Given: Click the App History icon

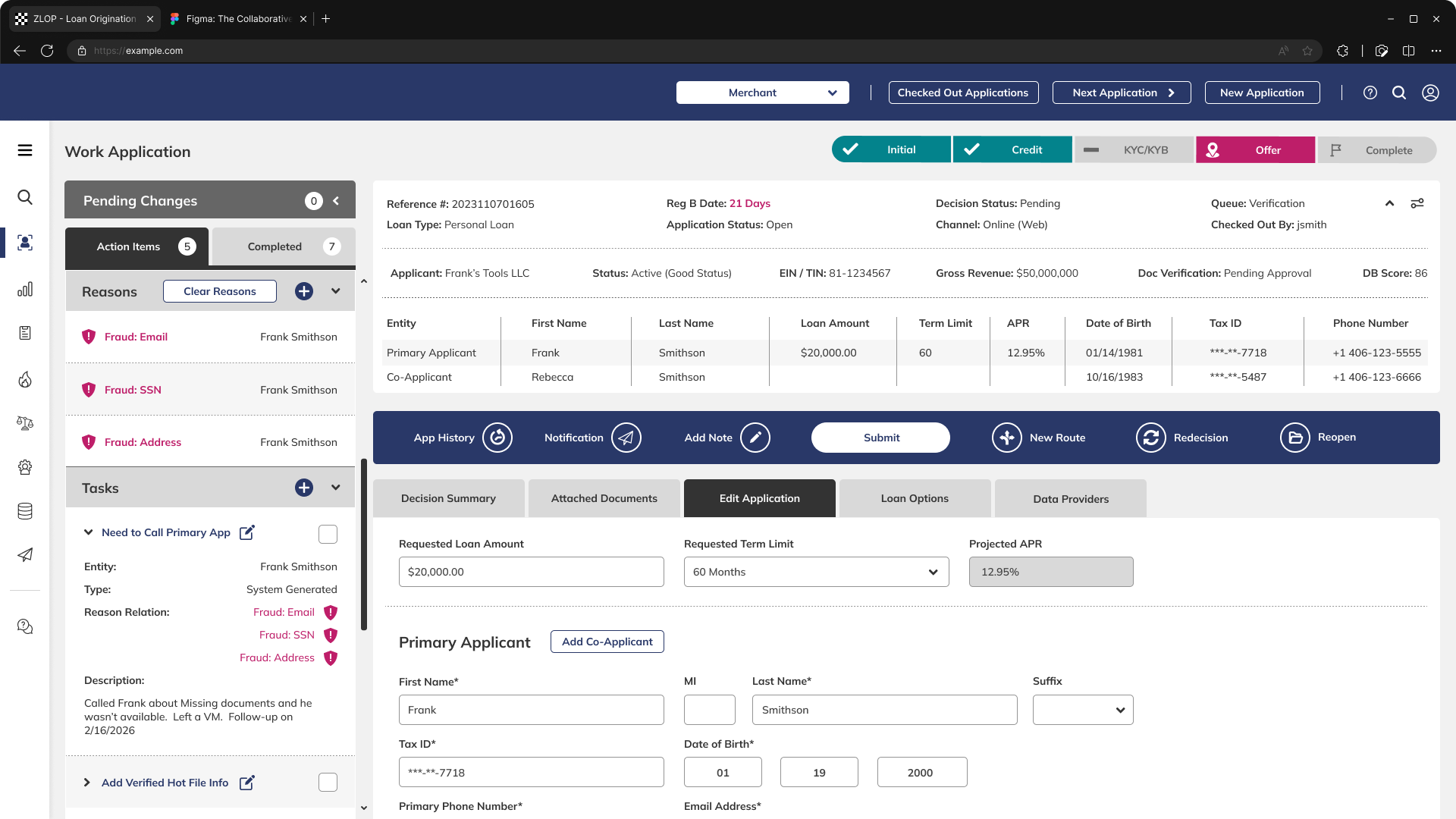Looking at the screenshot, I should tap(497, 438).
